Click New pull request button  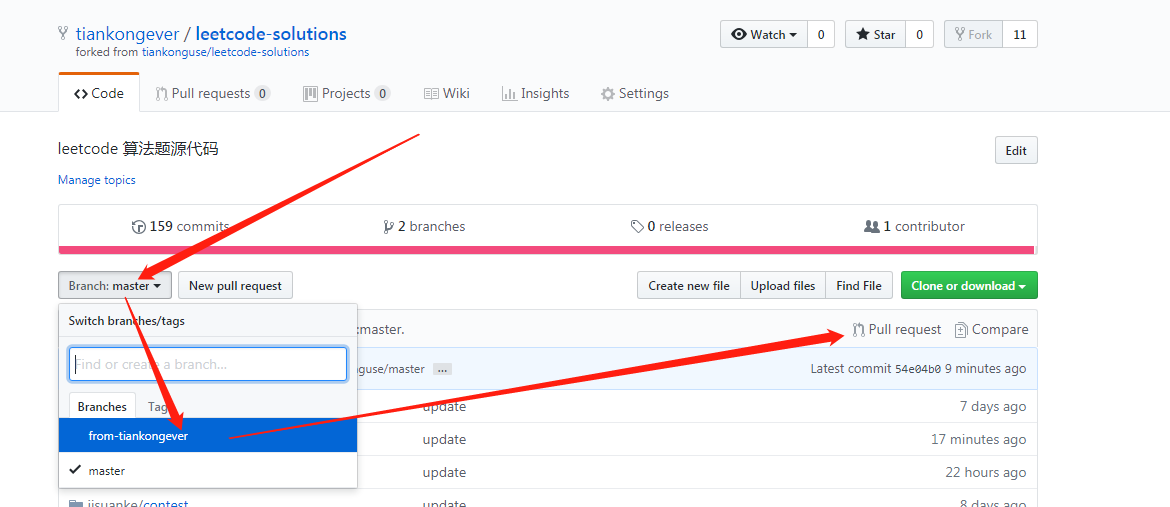[x=235, y=285]
